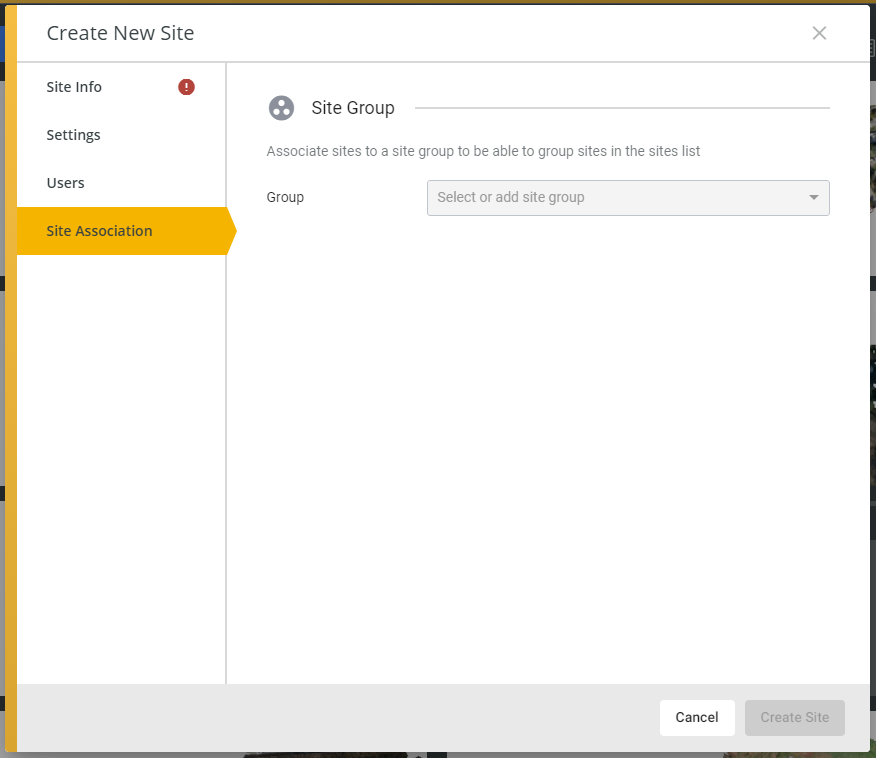Click the Cancel button
The width and height of the screenshot is (876, 758).
(697, 717)
